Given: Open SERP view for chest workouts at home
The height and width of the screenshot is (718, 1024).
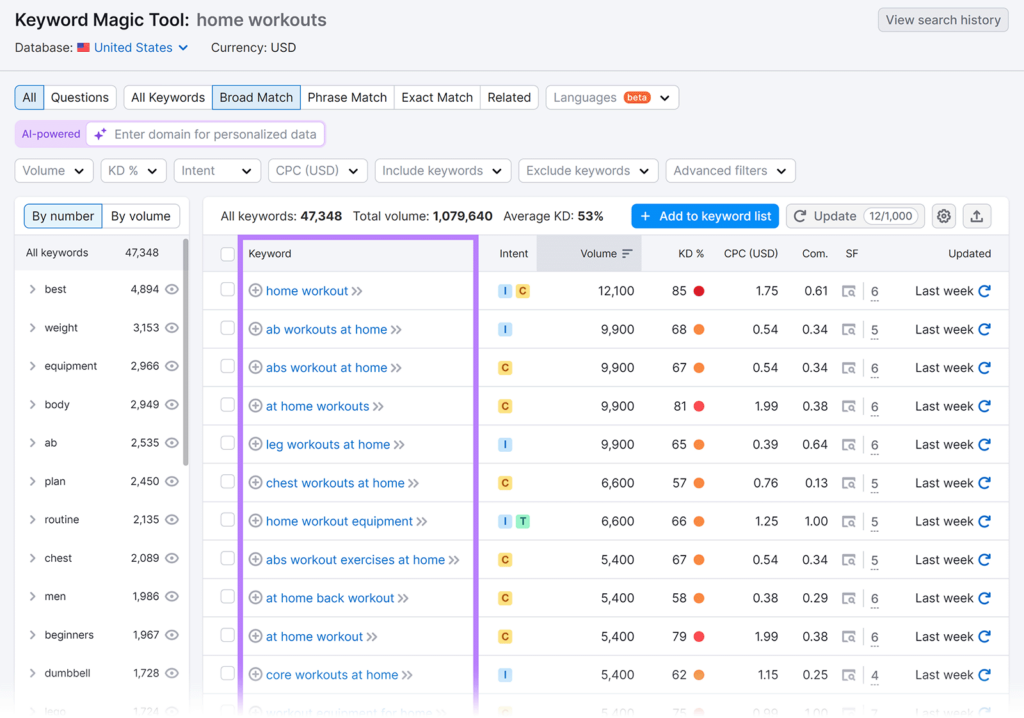Looking at the screenshot, I should click(848, 483).
